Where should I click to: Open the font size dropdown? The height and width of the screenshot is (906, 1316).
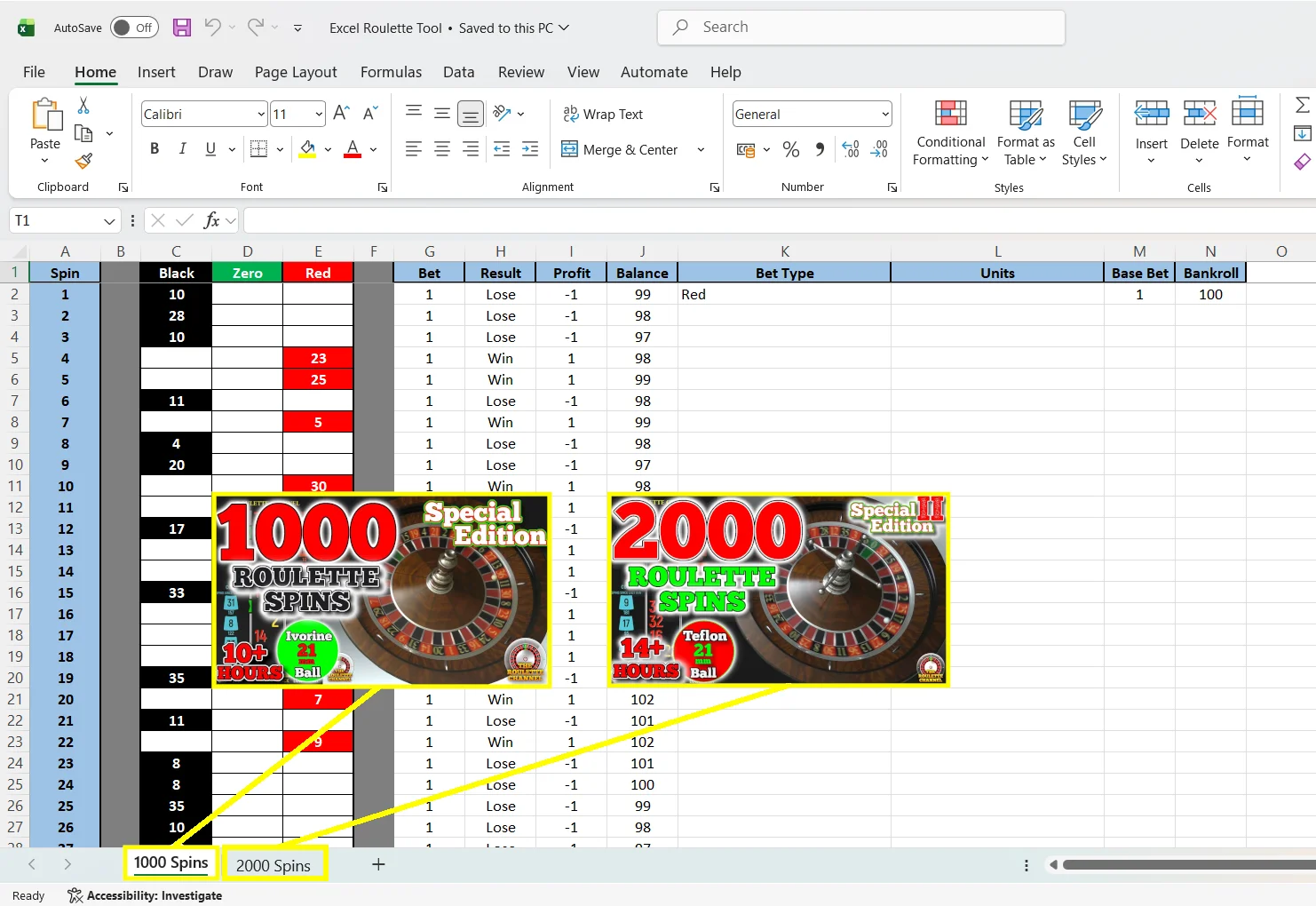(x=319, y=114)
